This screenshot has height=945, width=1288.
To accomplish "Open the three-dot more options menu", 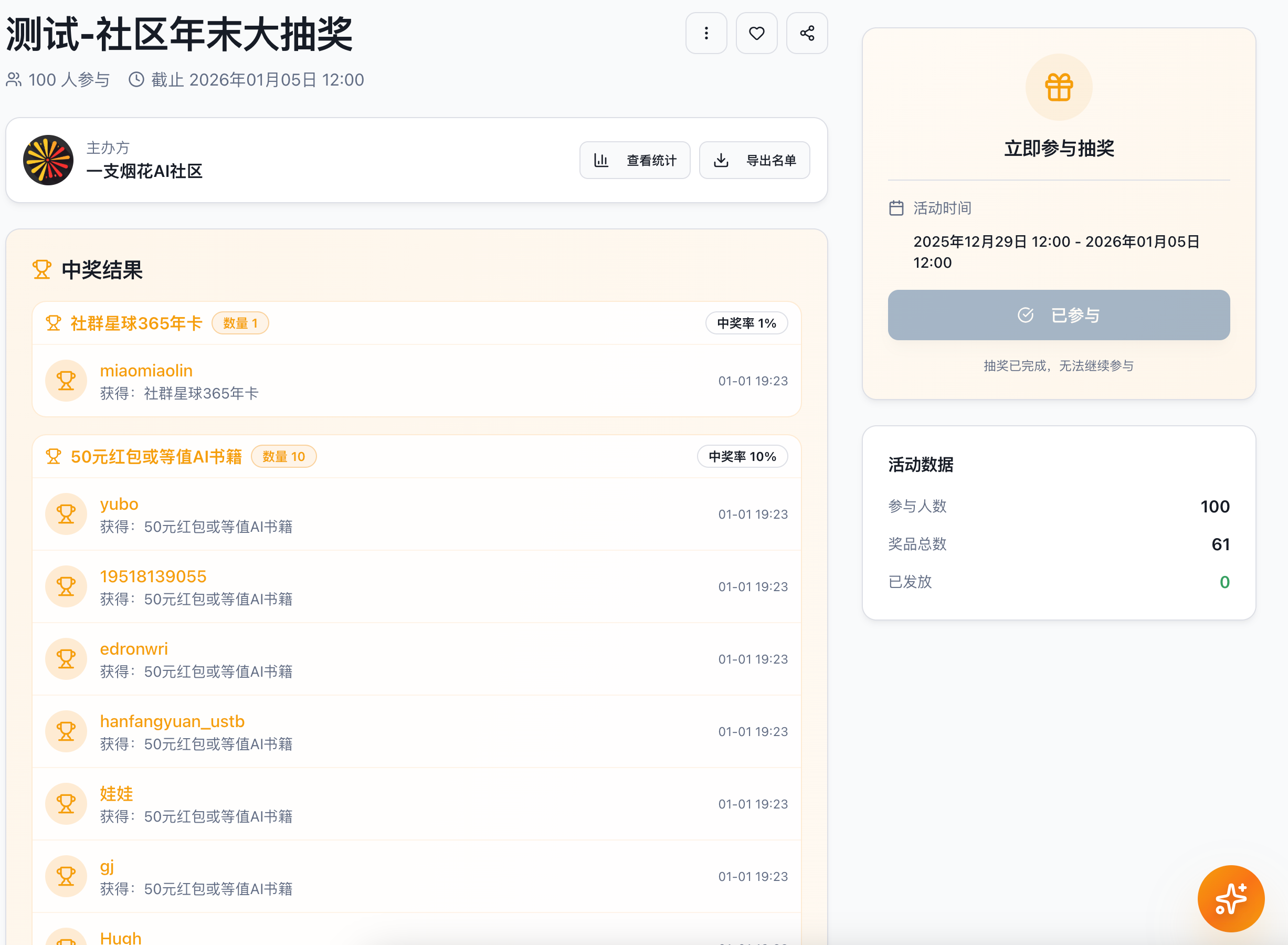I will pyautogui.click(x=706, y=33).
